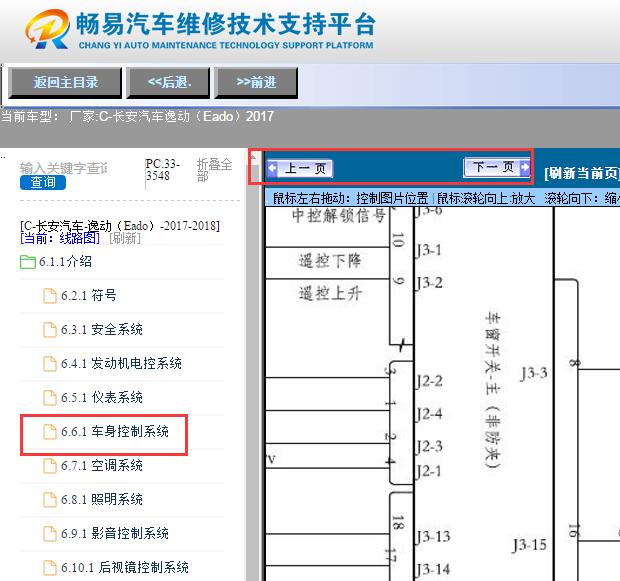Open 6.4.1 发动机电控系统 document
Image resolution: width=620 pixels, height=581 pixels.
click(121, 363)
